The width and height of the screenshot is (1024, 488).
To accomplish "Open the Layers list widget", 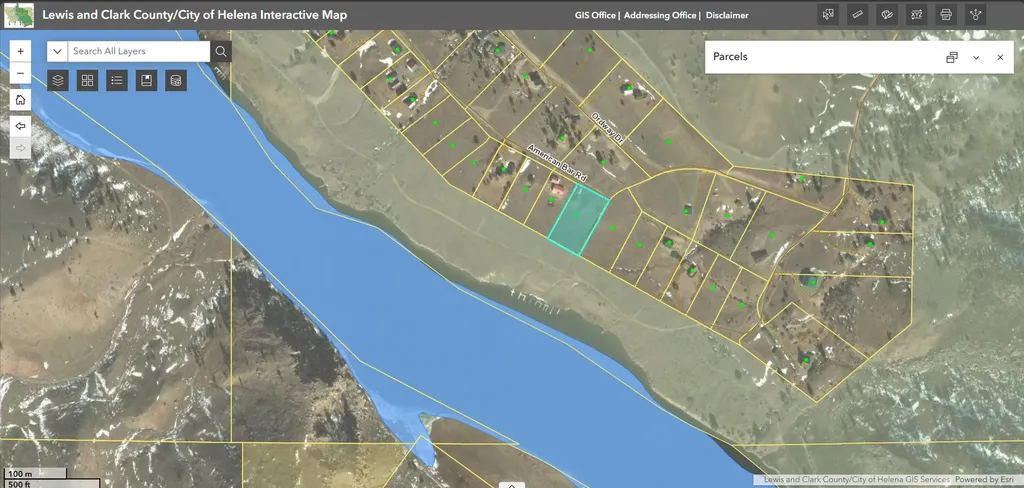I will pyautogui.click(x=58, y=80).
